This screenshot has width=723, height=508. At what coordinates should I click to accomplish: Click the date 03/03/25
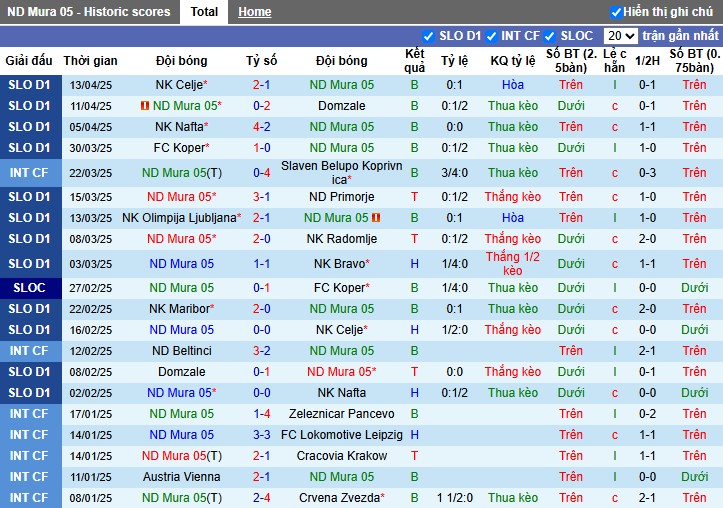[91, 264]
